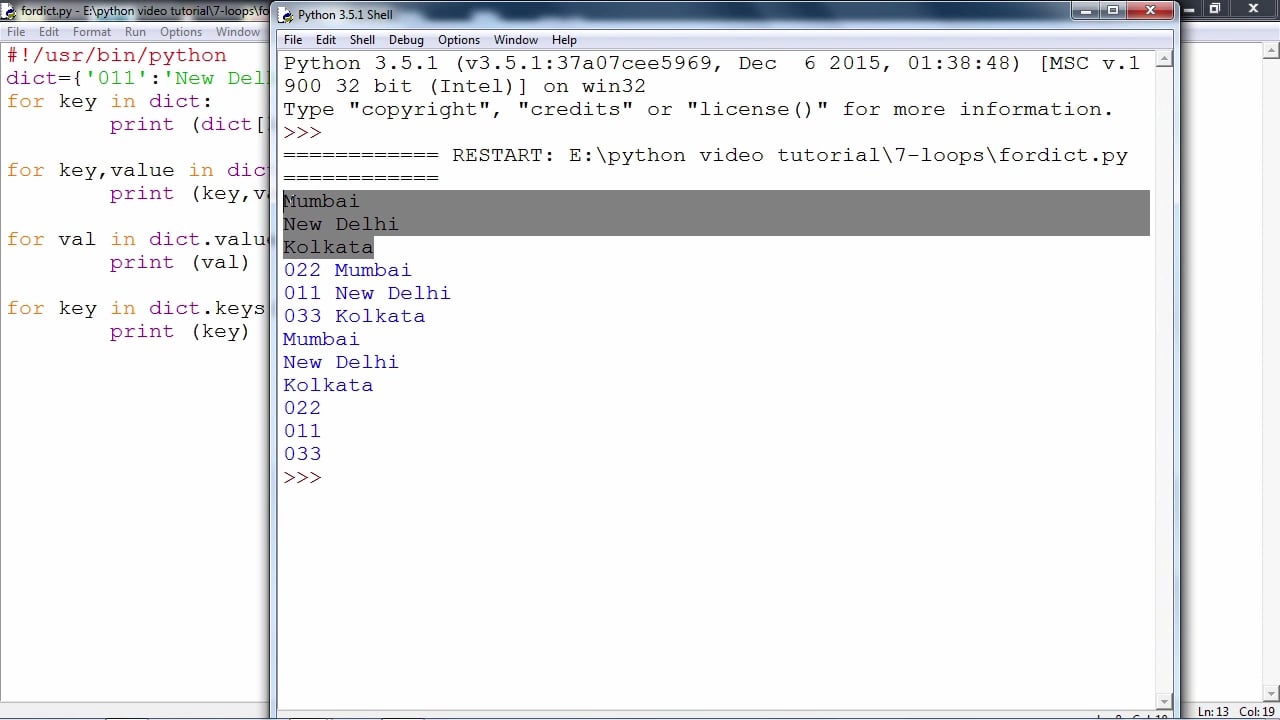Maximize the Python Shell window
This screenshot has width=1280, height=720.
tap(1113, 10)
